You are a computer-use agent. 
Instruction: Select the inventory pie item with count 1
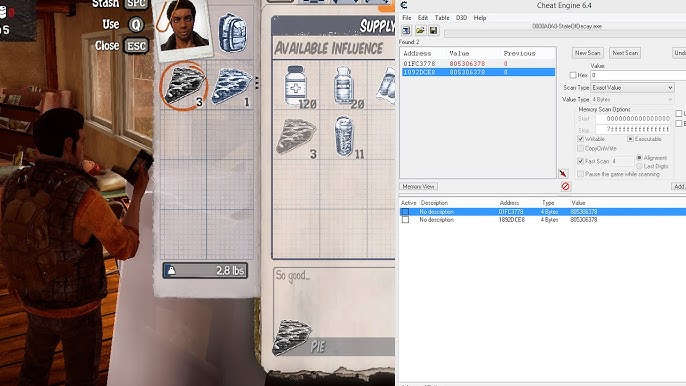231,85
